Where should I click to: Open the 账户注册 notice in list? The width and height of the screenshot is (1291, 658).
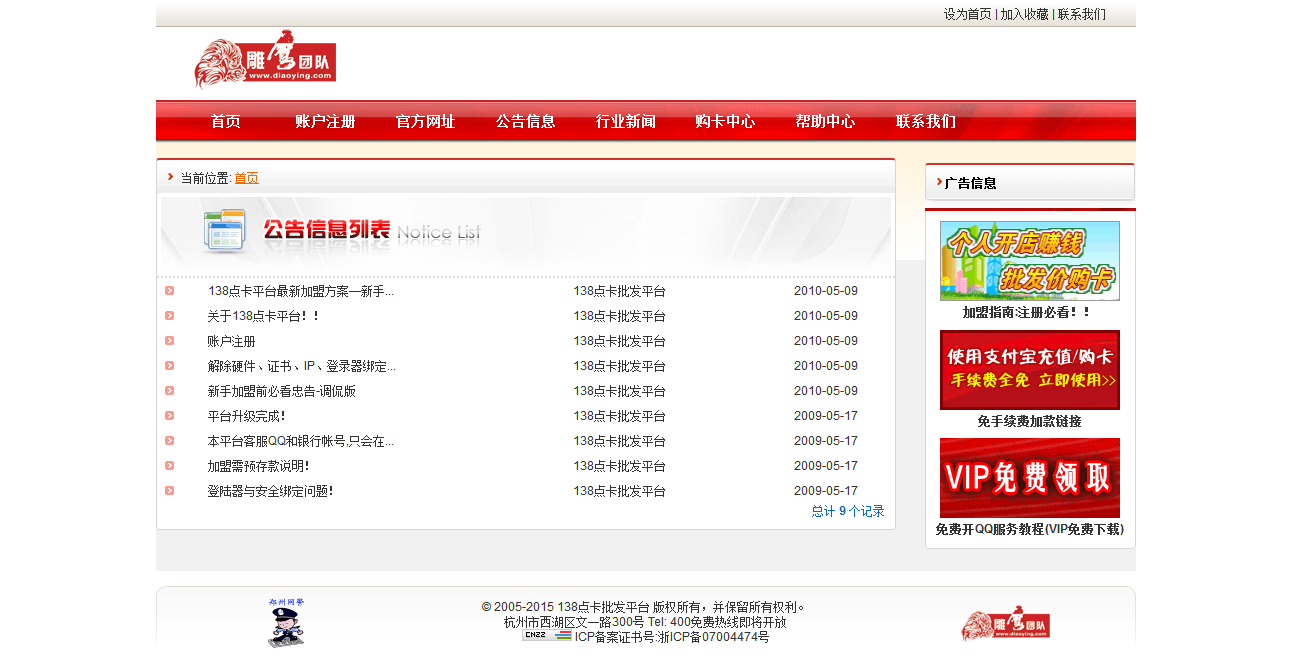[232, 341]
